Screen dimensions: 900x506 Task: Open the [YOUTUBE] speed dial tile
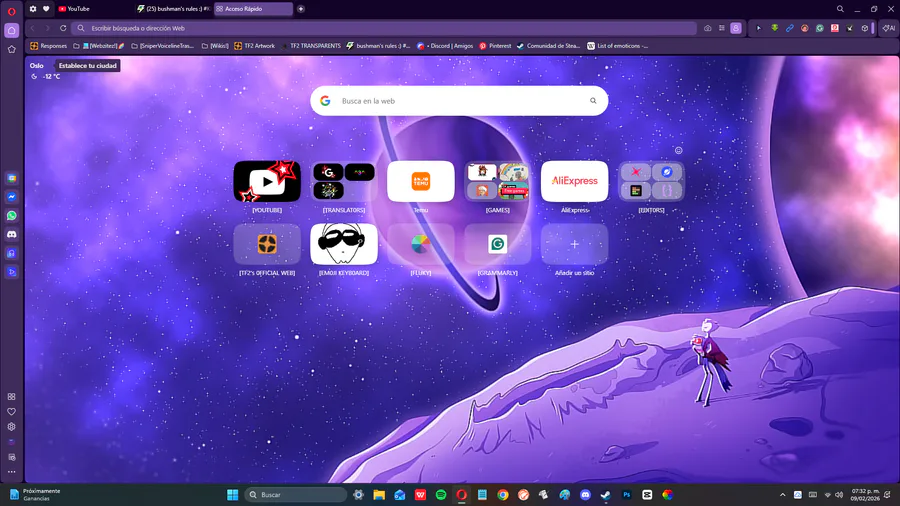pyautogui.click(x=267, y=181)
